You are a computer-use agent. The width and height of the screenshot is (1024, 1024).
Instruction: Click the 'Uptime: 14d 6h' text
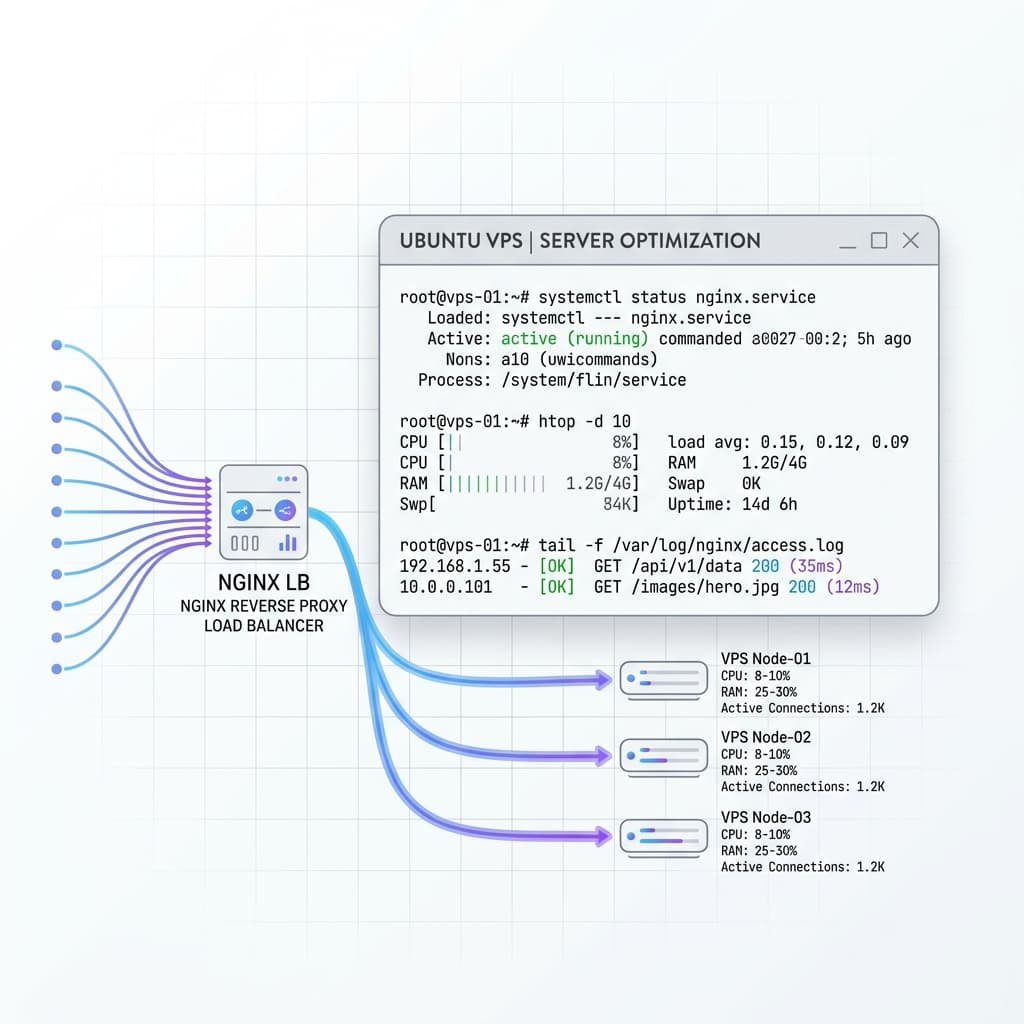coord(732,504)
